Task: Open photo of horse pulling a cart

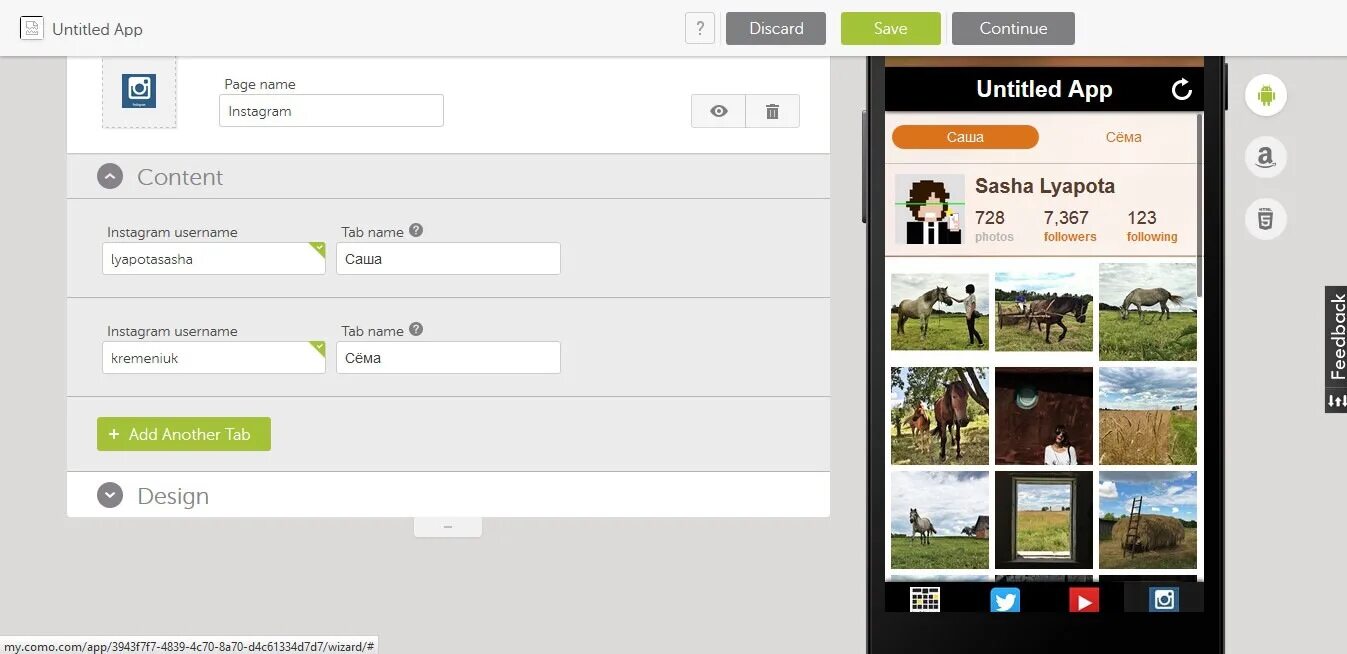Action: 1044,312
